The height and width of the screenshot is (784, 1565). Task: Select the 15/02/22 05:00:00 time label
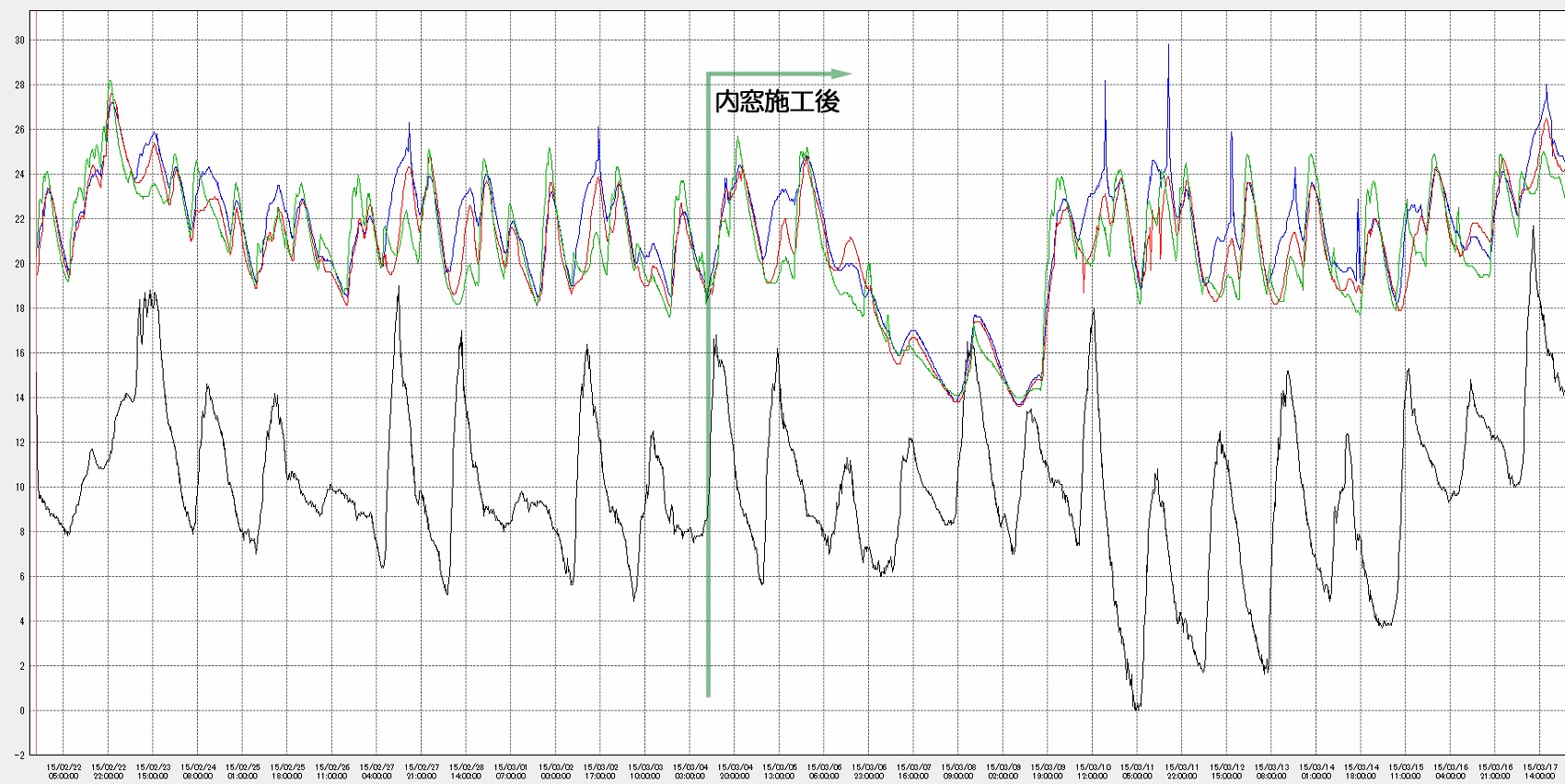(x=64, y=771)
